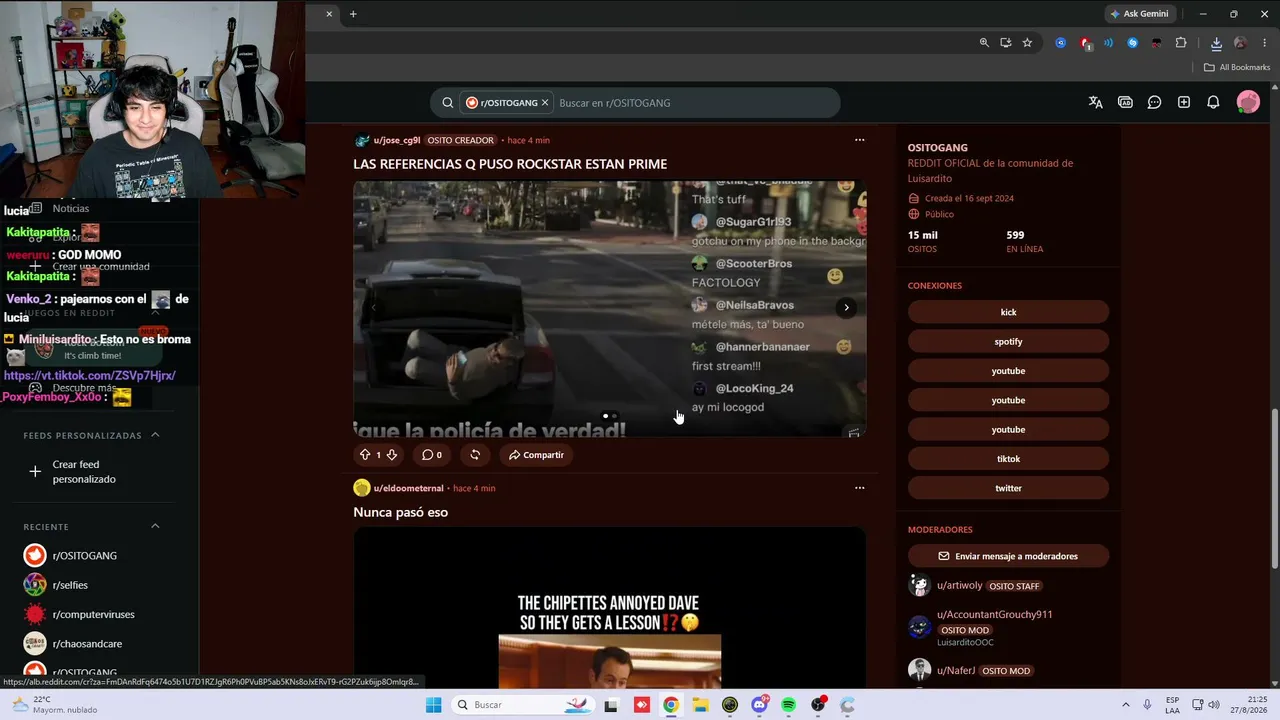Open Reddit chat messages
The width and height of the screenshot is (1280, 720).
tap(1154, 102)
